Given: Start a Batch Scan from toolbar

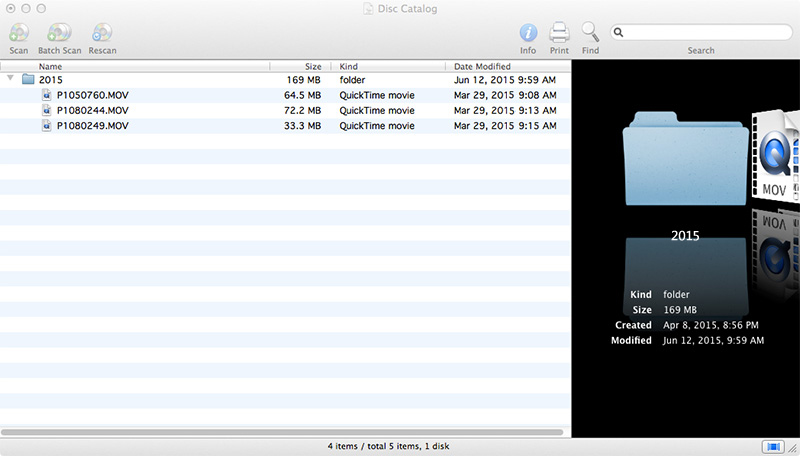Looking at the screenshot, I should (x=59, y=34).
